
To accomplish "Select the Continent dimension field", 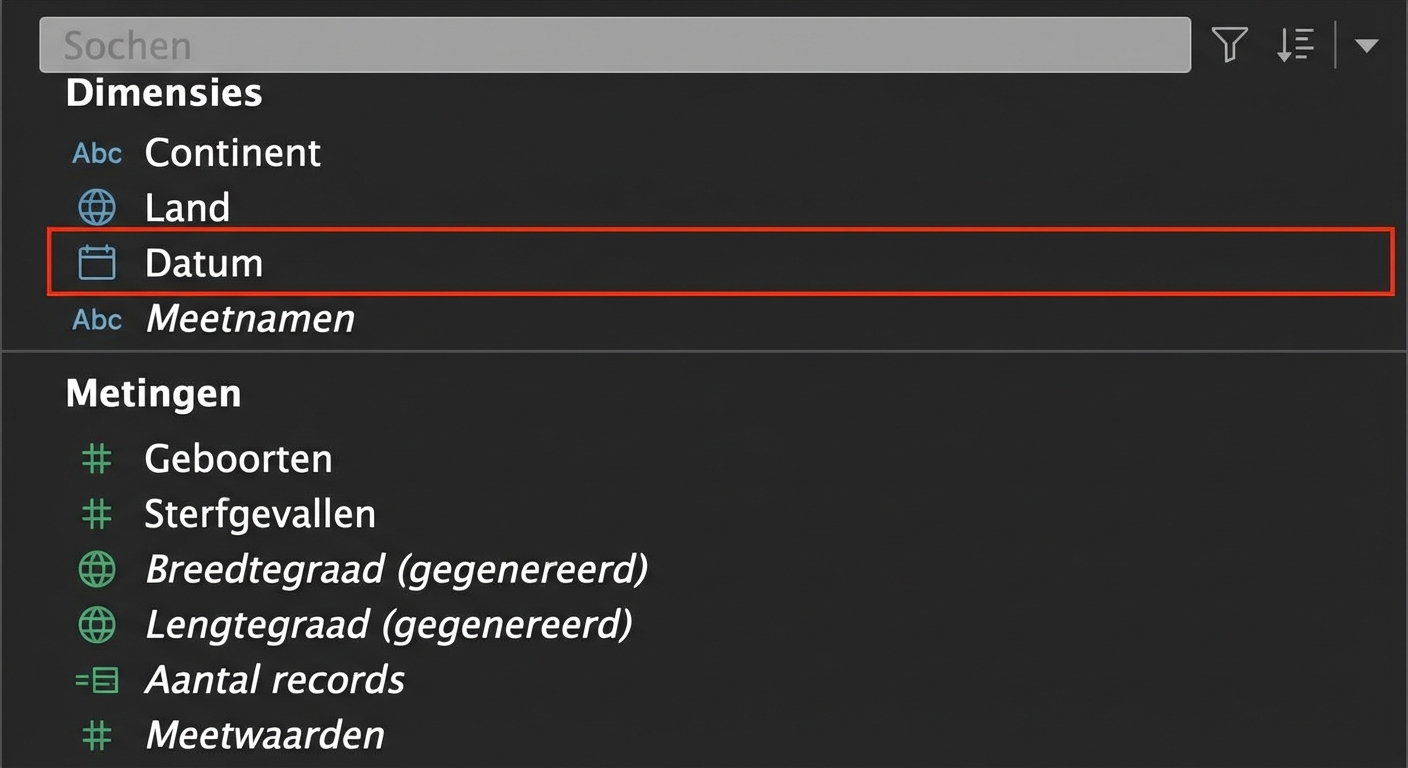I will pyautogui.click(x=232, y=153).
